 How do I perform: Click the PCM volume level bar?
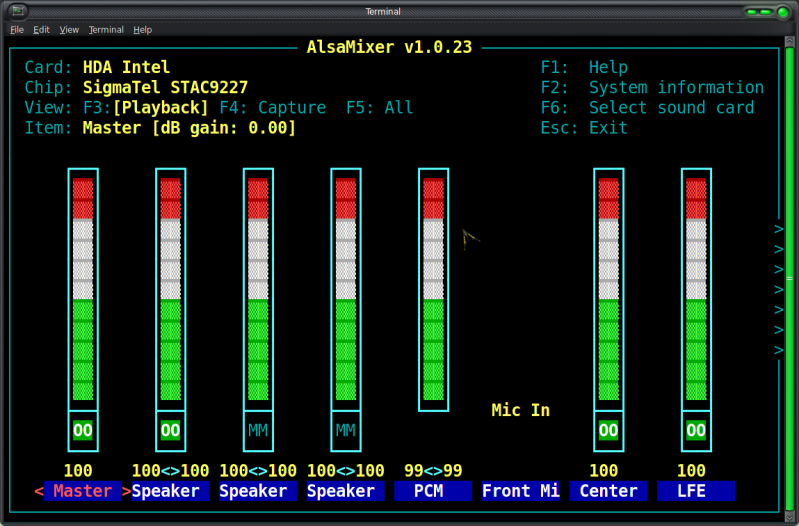[x=434, y=289]
